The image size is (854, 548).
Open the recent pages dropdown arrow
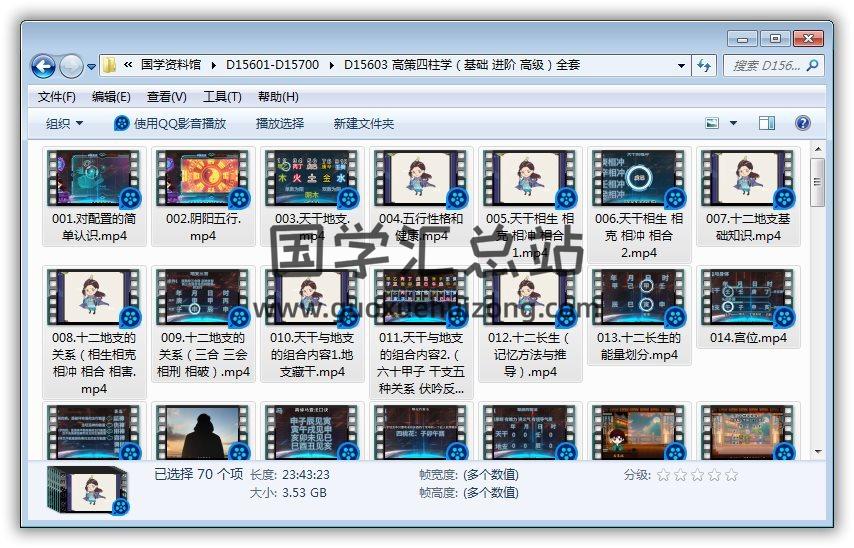92,67
